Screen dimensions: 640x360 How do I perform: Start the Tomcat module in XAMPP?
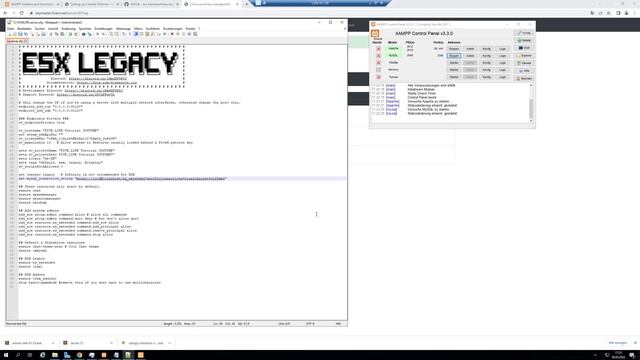(454, 77)
